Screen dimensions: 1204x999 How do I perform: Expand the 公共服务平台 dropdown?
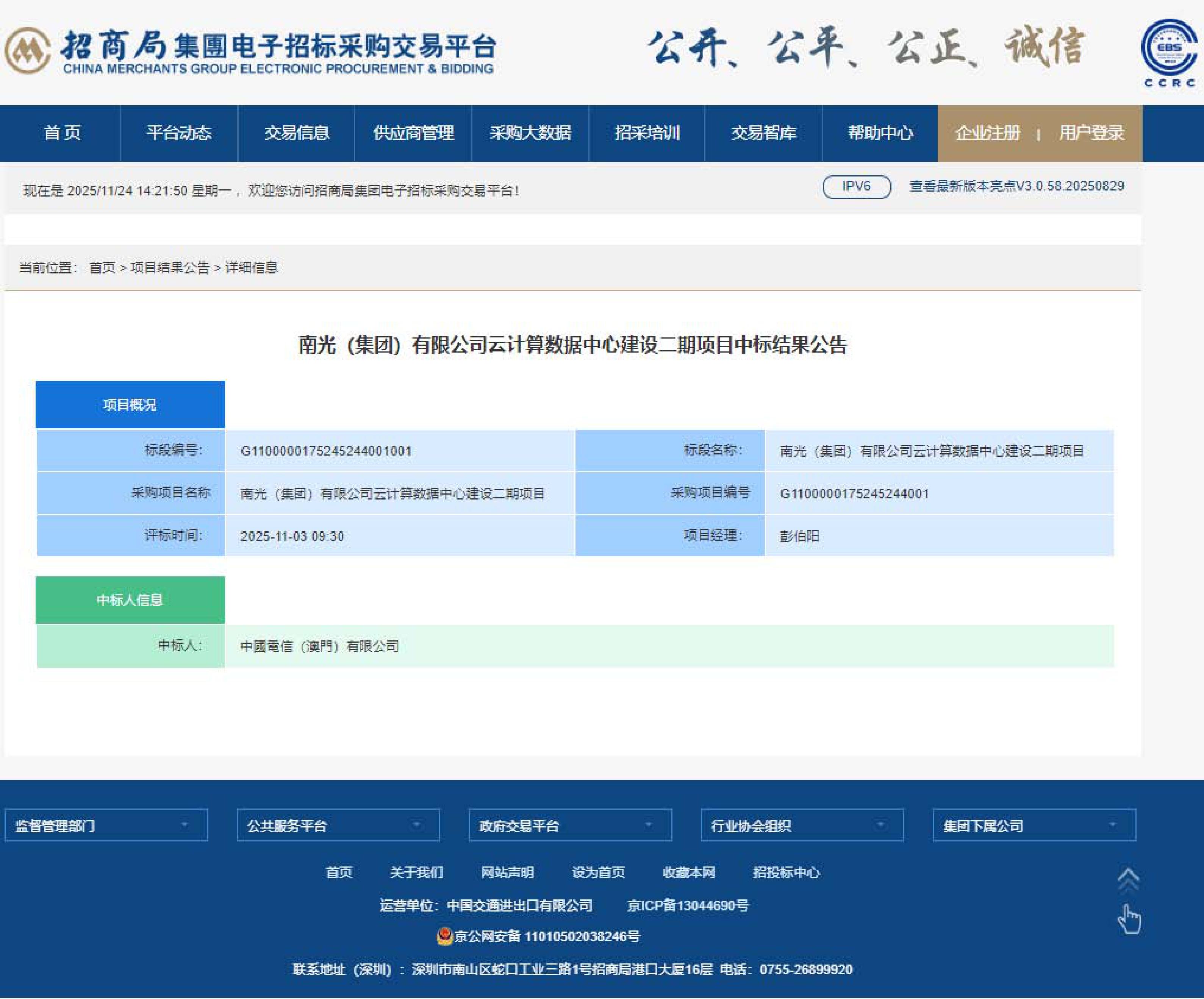[x=338, y=825]
